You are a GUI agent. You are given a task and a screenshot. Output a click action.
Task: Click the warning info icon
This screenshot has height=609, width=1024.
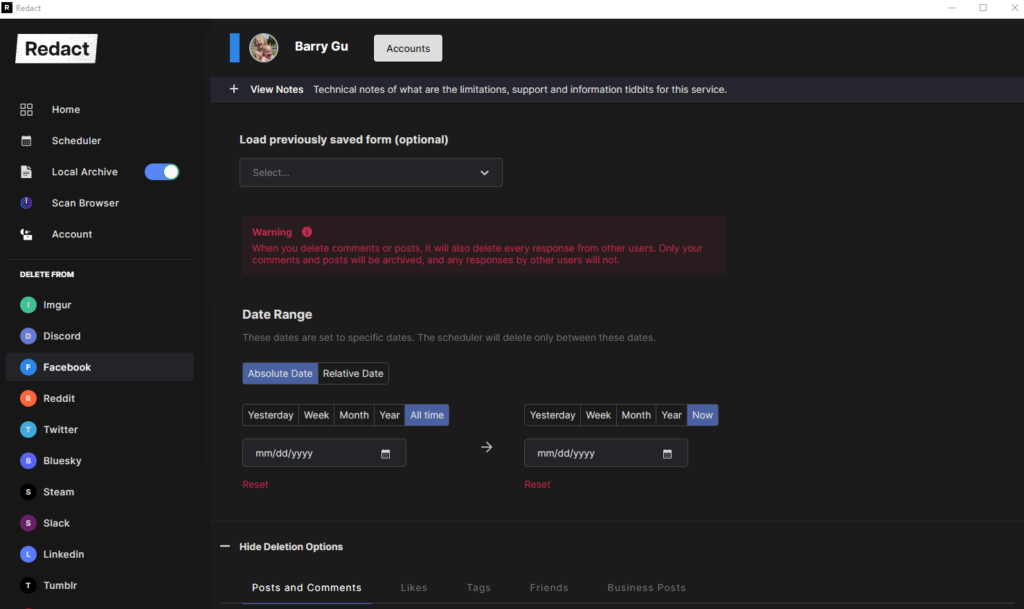[307, 232]
